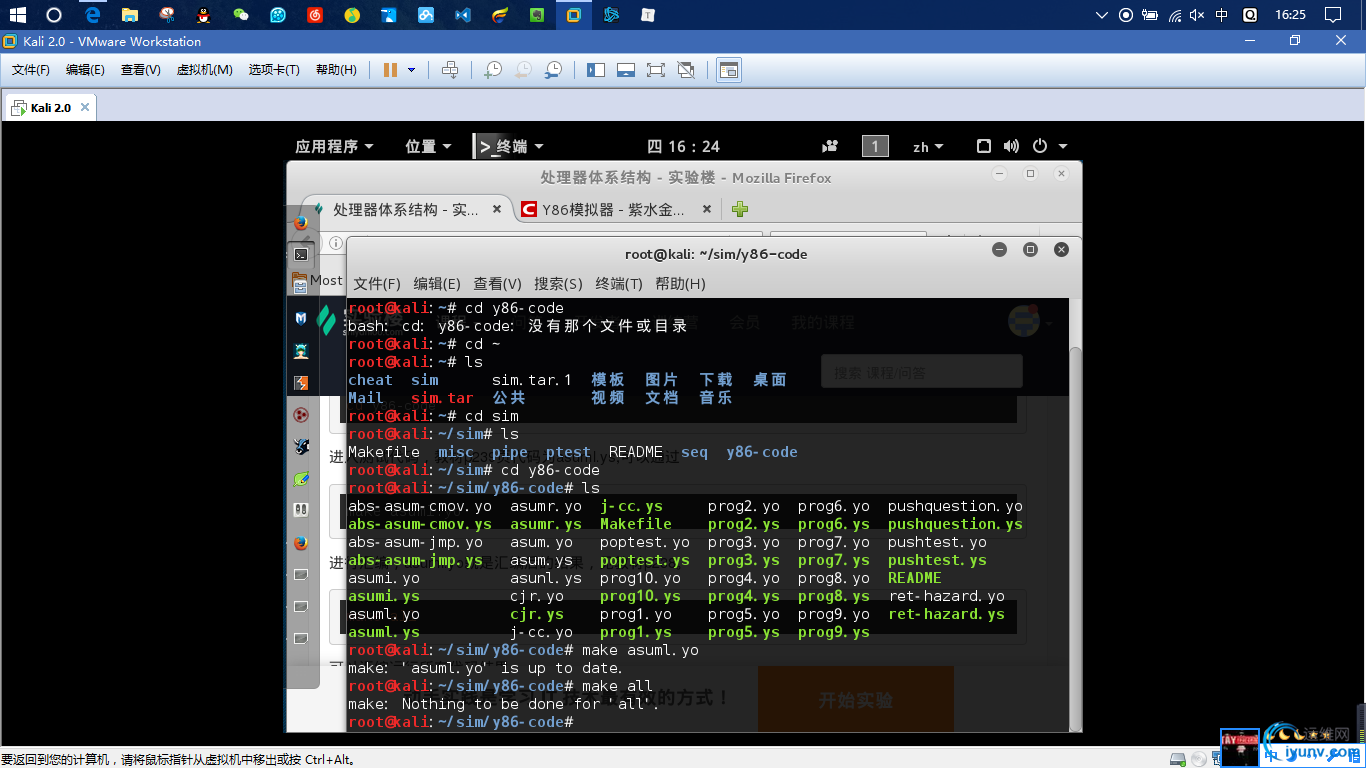The width and height of the screenshot is (1366, 768).
Task: Switch to the Y86模拟器 Firefox tab
Action: pyautogui.click(x=613, y=210)
